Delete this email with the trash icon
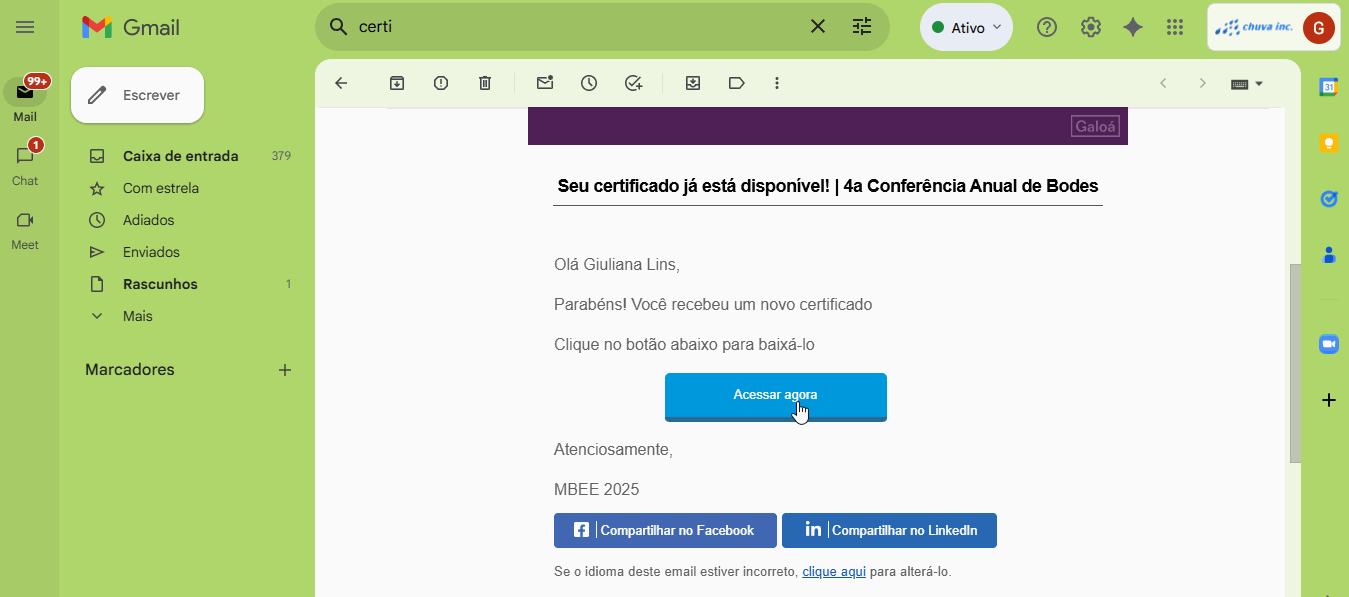The height and width of the screenshot is (597, 1349). [x=485, y=83]
